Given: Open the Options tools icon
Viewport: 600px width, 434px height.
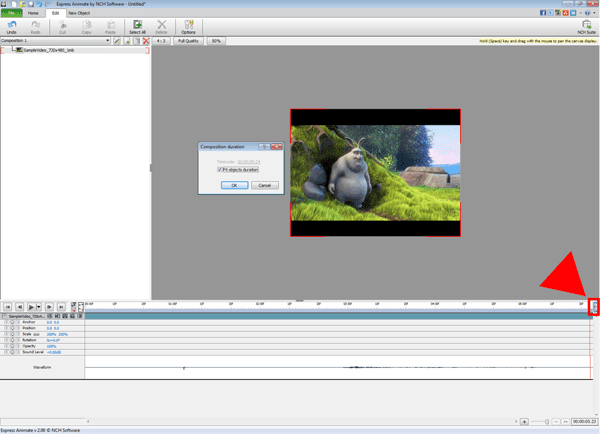Looking at the screenshot, I should (x=188, y=24).
